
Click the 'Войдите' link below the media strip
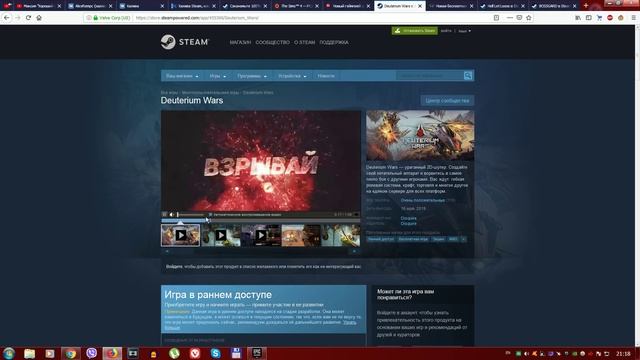point(174,267)
